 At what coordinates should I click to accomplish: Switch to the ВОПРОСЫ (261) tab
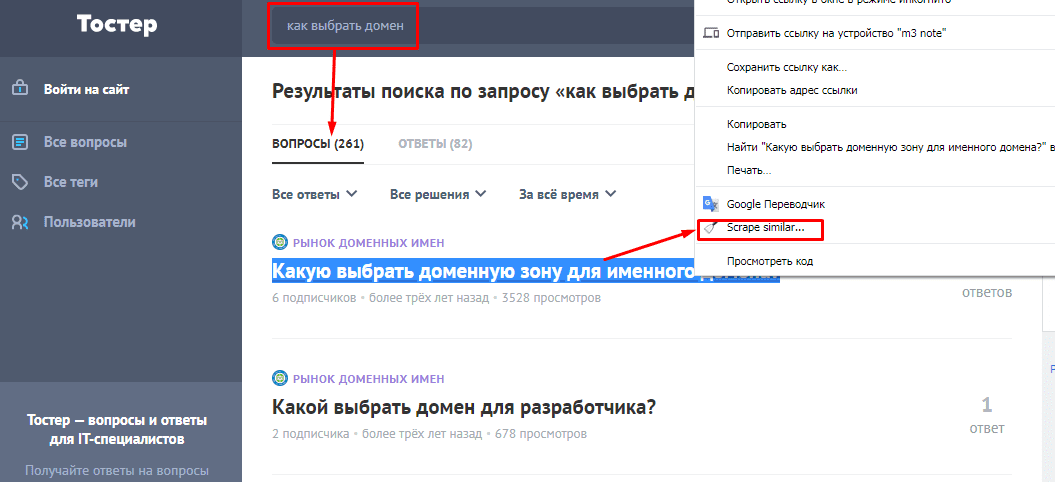[318, 144]
